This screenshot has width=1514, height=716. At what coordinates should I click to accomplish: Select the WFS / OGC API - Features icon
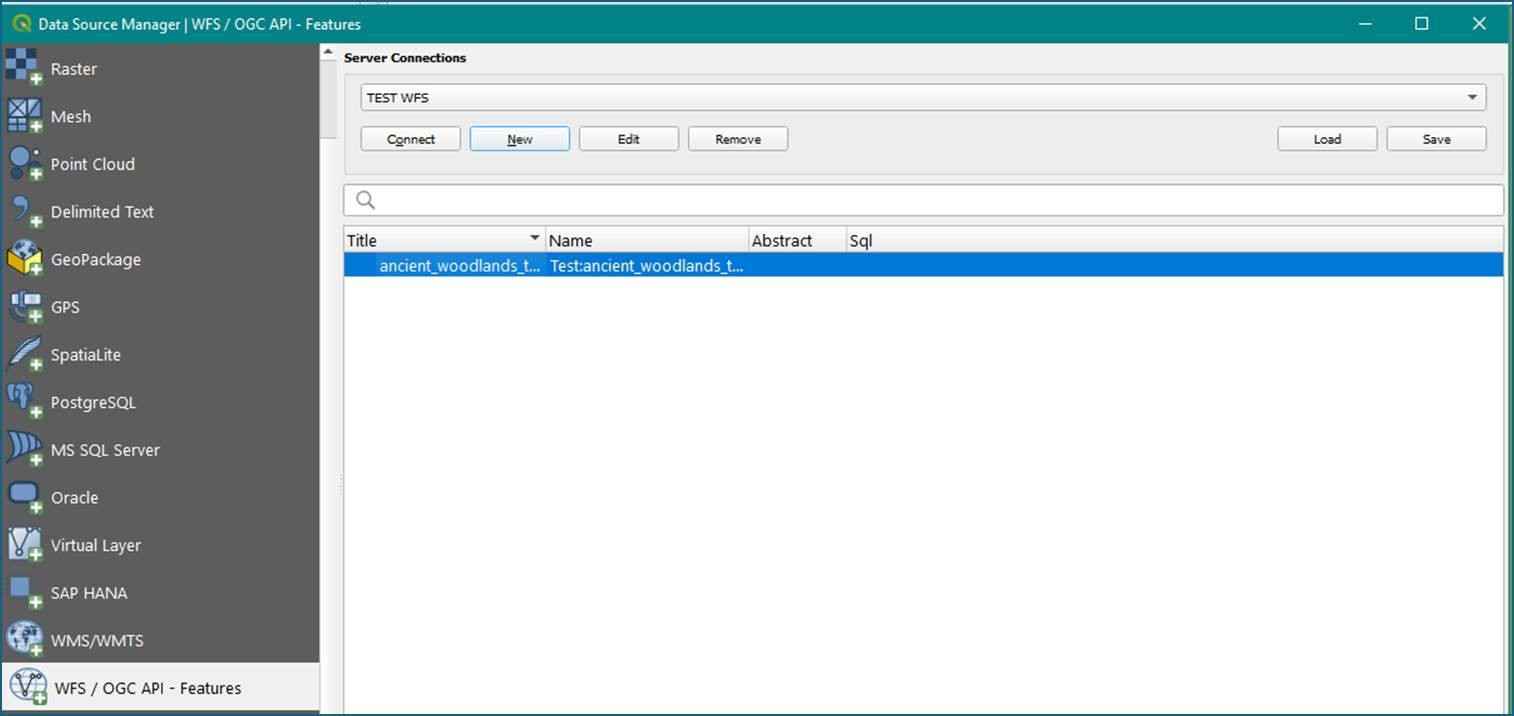pos(26,688)
